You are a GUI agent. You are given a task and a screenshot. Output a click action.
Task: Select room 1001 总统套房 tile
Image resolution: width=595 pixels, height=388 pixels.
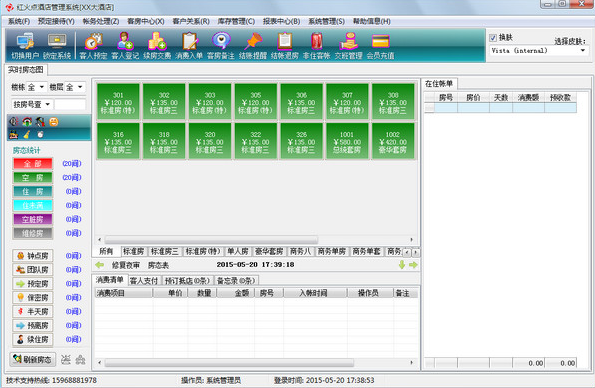tap(347, 141)
